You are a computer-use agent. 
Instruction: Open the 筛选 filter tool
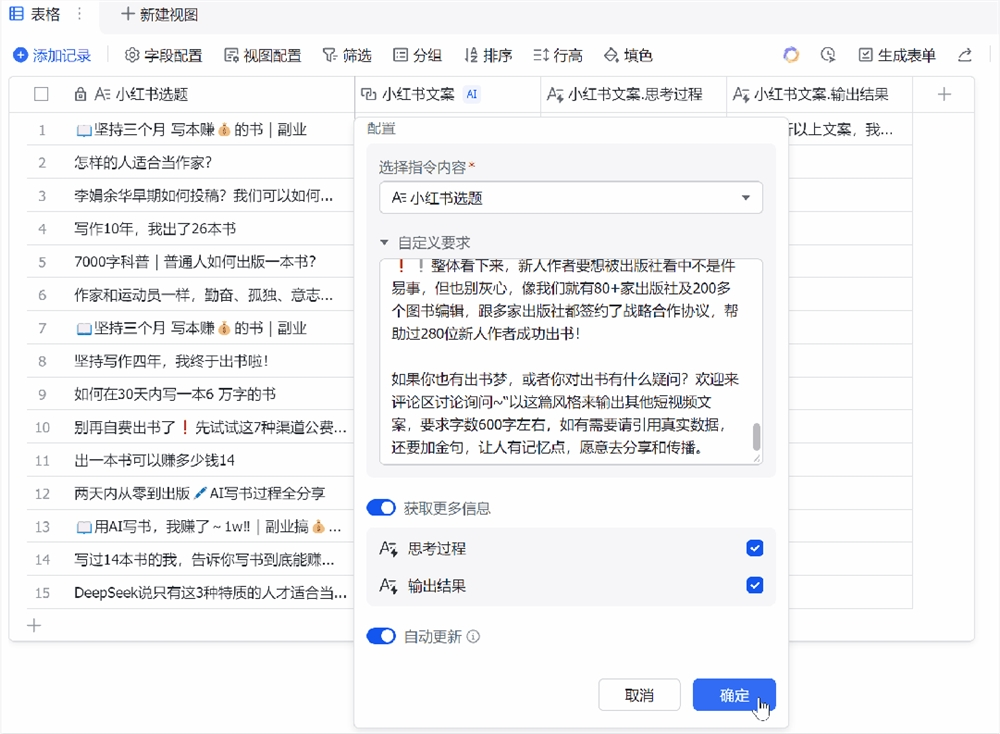click(347, 56)
